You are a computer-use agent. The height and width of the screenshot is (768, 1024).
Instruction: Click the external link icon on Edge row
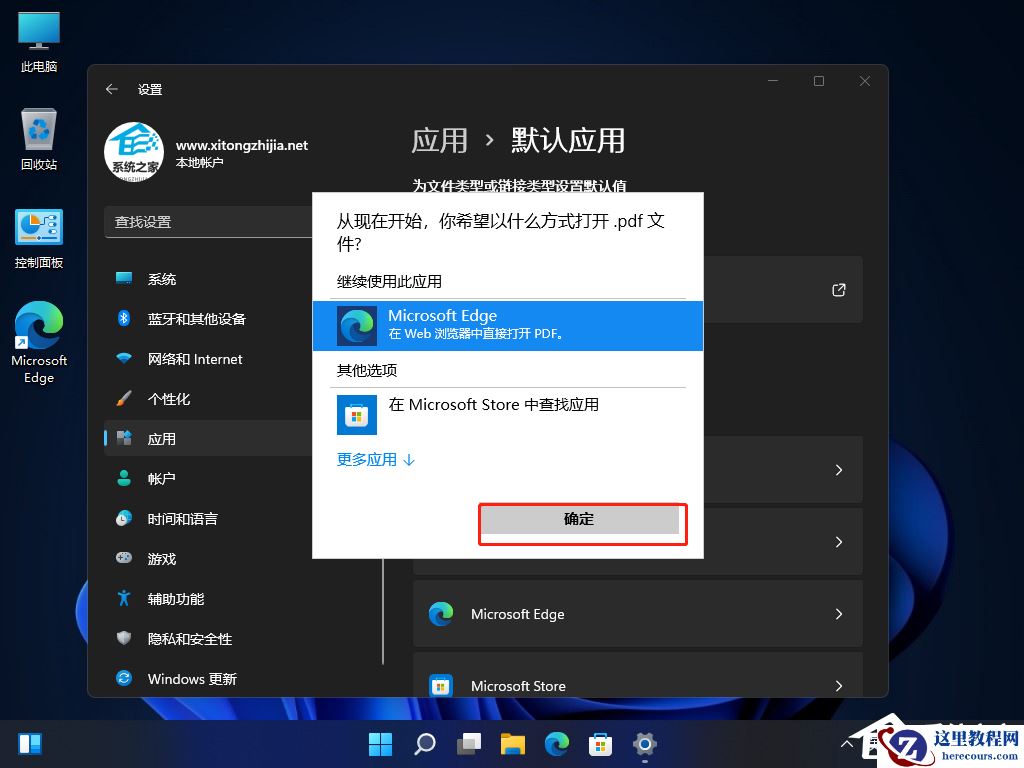840,290
